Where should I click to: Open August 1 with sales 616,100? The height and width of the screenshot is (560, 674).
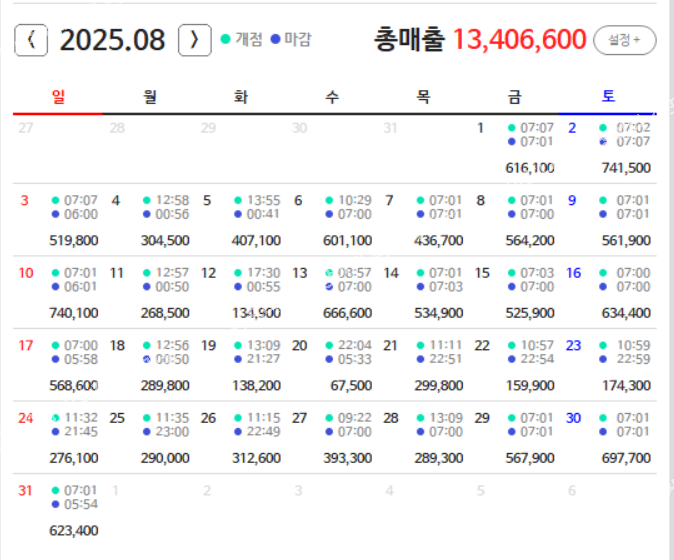pos(518,148)
